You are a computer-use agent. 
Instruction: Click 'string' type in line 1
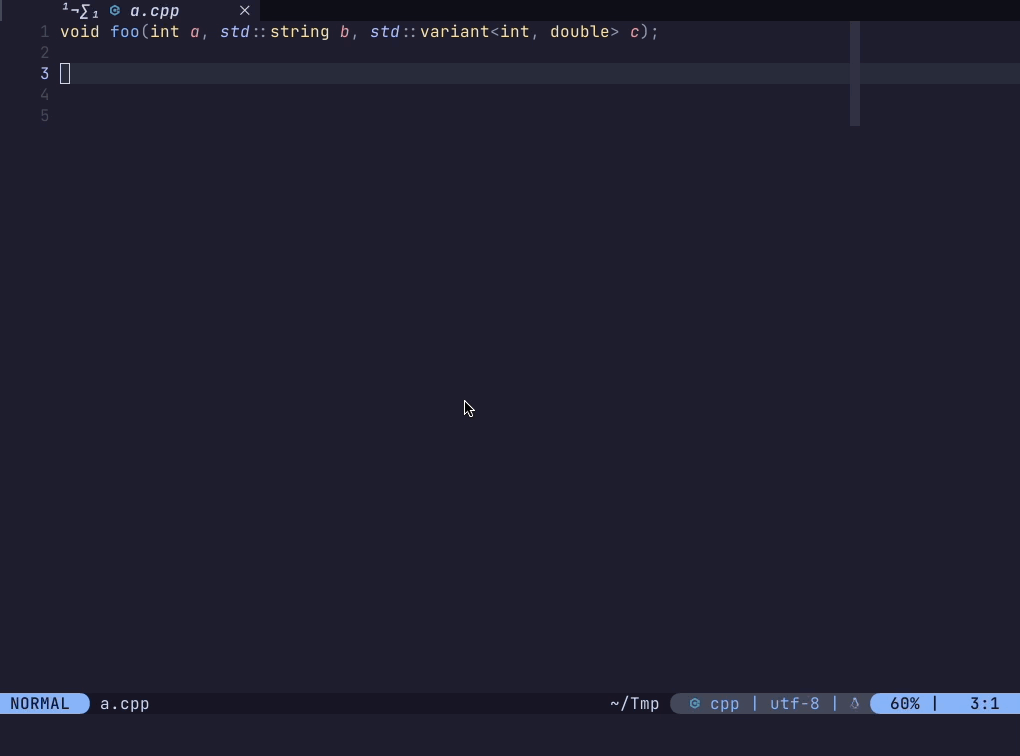pyautogui.click(x=300, y=32)
